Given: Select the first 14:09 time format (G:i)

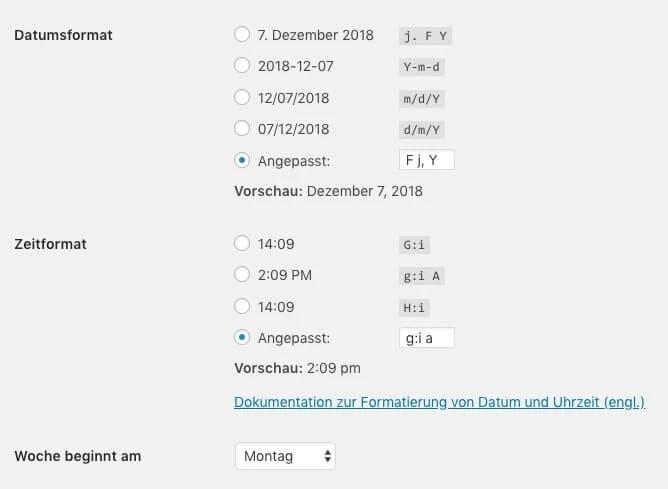Looking at the screenshot, I should (242, 243).
